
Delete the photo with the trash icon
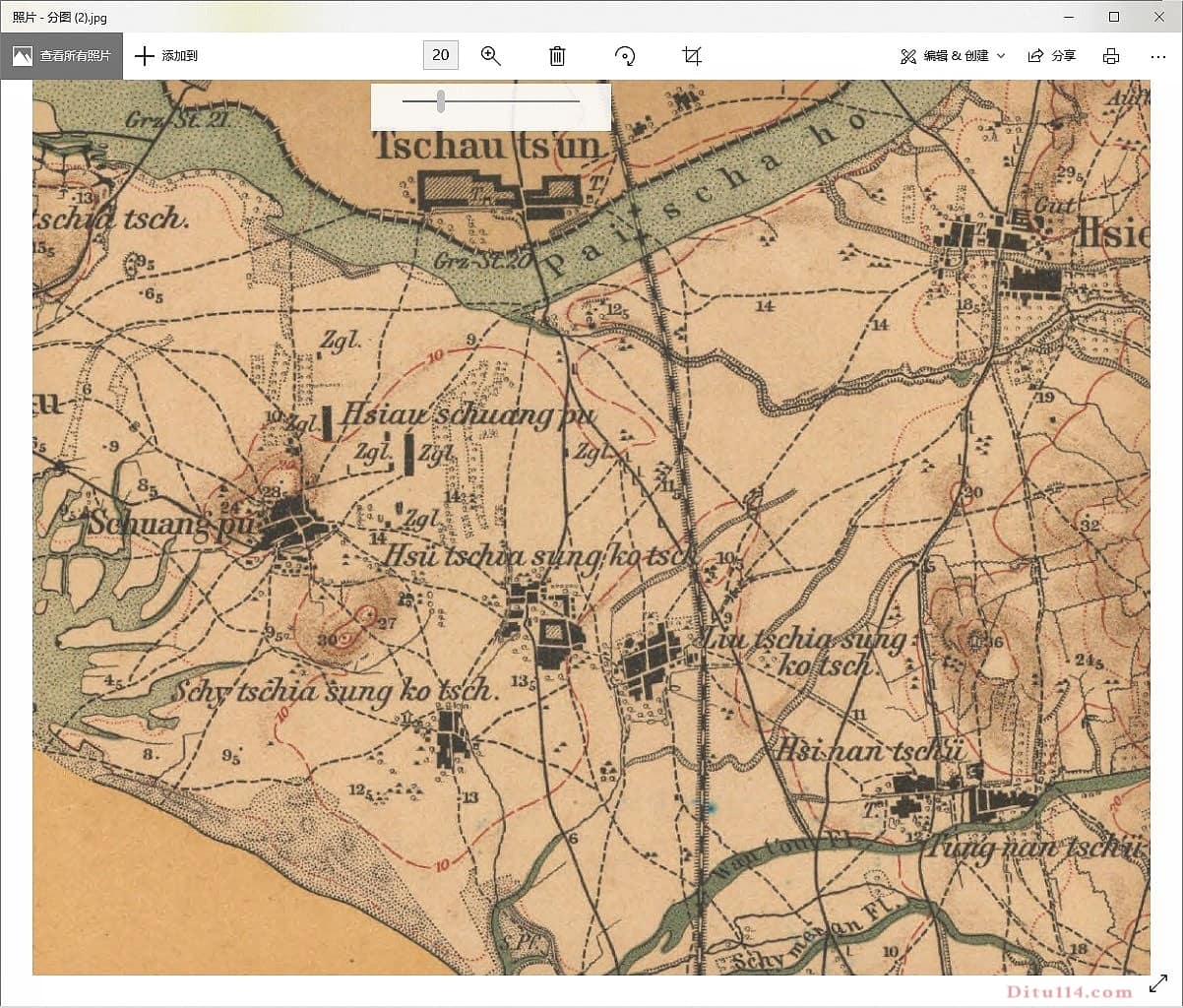pos(557,56)
